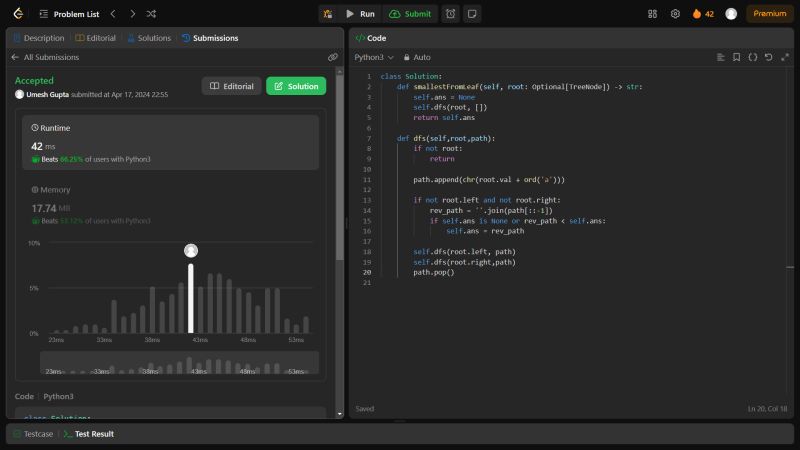Click the debugger icon beside Run
Screen dimensions: 800x450
(x=328, y=14)
